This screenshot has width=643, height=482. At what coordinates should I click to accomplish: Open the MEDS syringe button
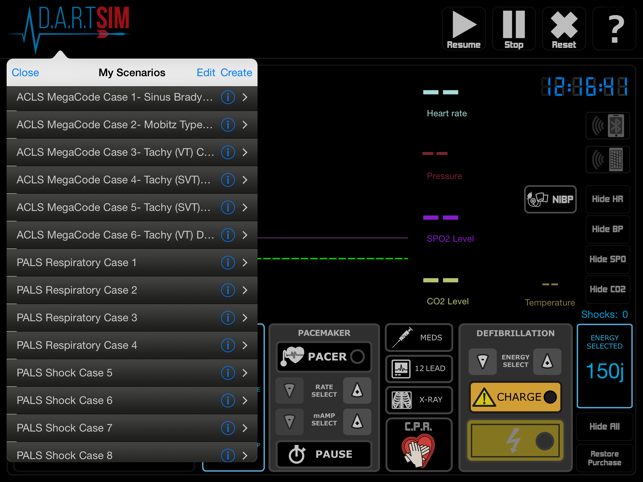pos(419,338)
